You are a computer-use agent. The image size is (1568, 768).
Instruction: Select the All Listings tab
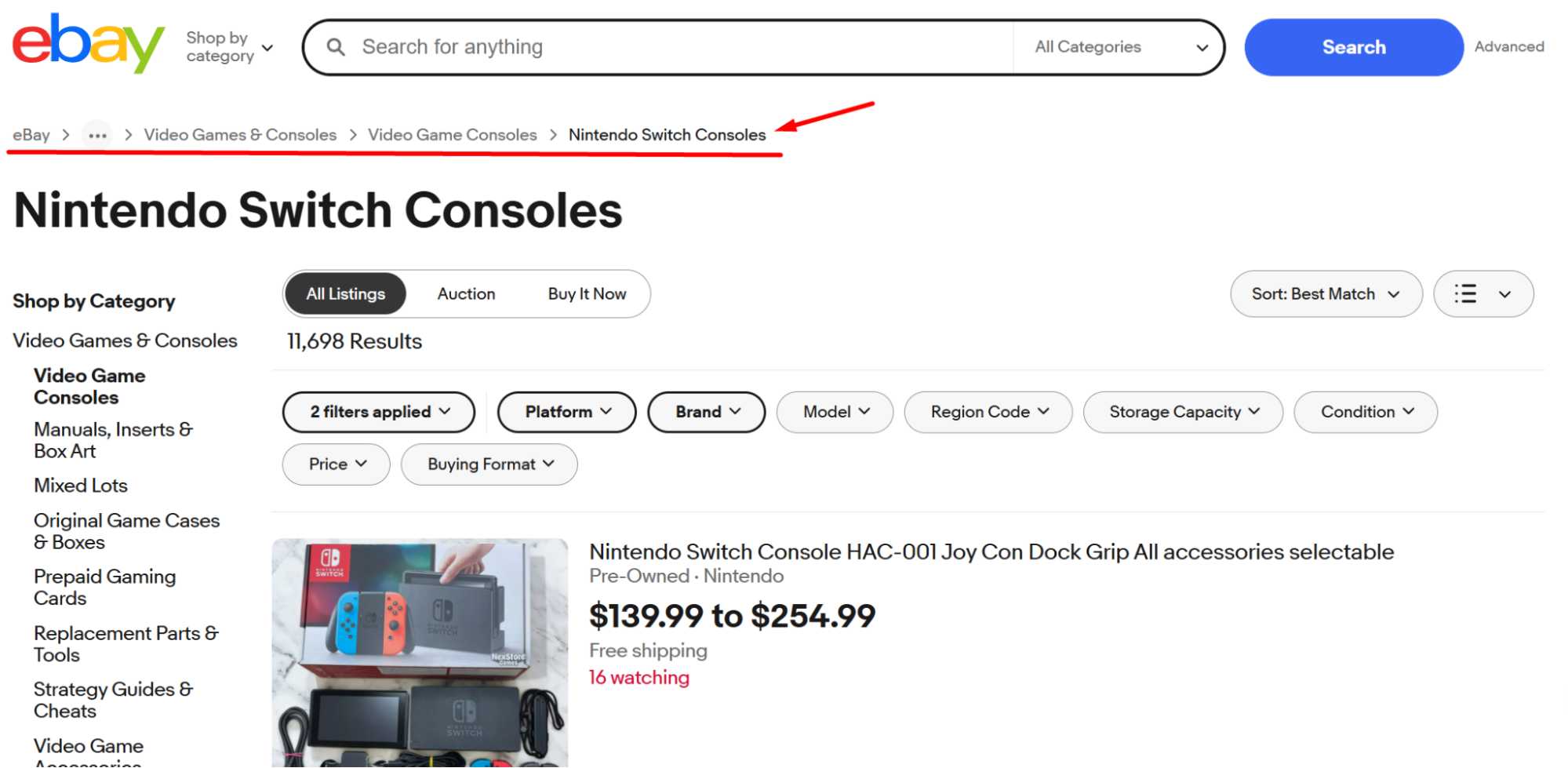tap(344, 293)
